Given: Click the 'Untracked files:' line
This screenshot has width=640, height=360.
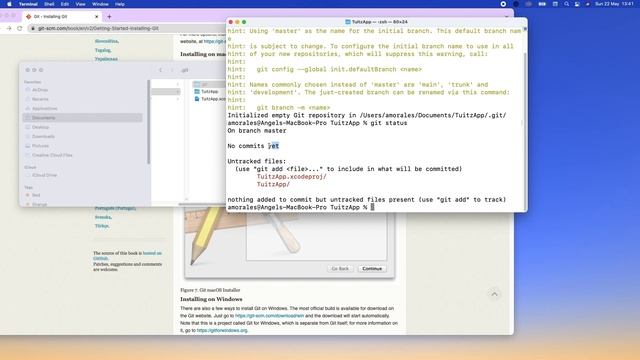Looking at the screenshot, I should pyautogui.click(x=257, y=161).
